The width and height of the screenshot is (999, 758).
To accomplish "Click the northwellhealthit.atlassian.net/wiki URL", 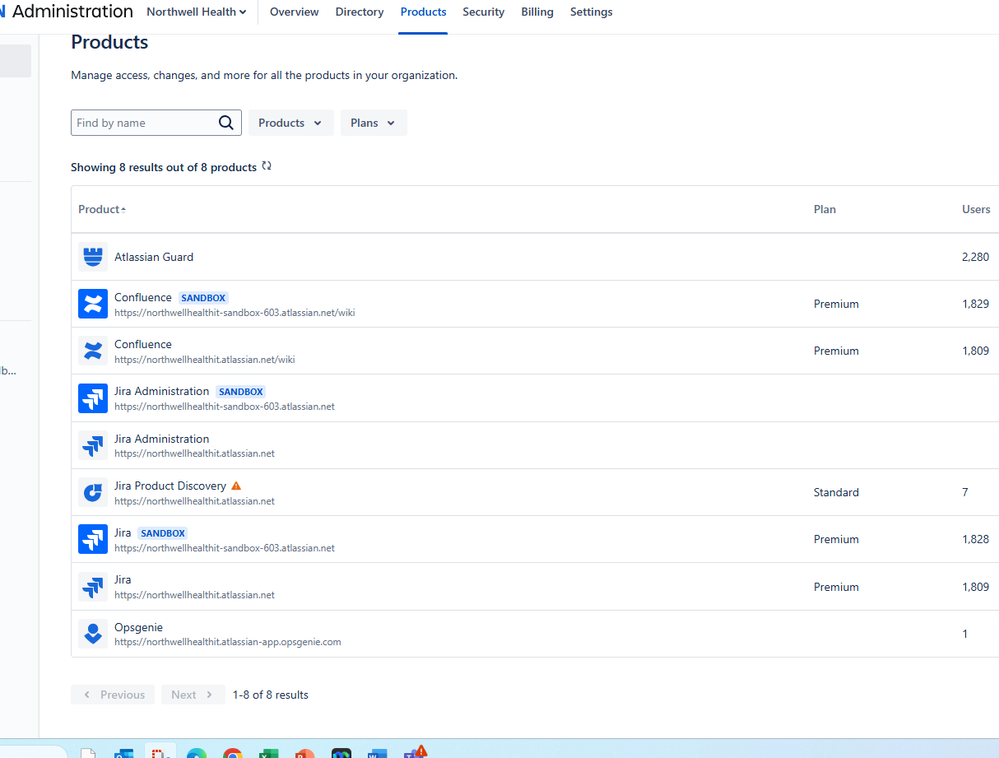I will [x=205, y=360].
